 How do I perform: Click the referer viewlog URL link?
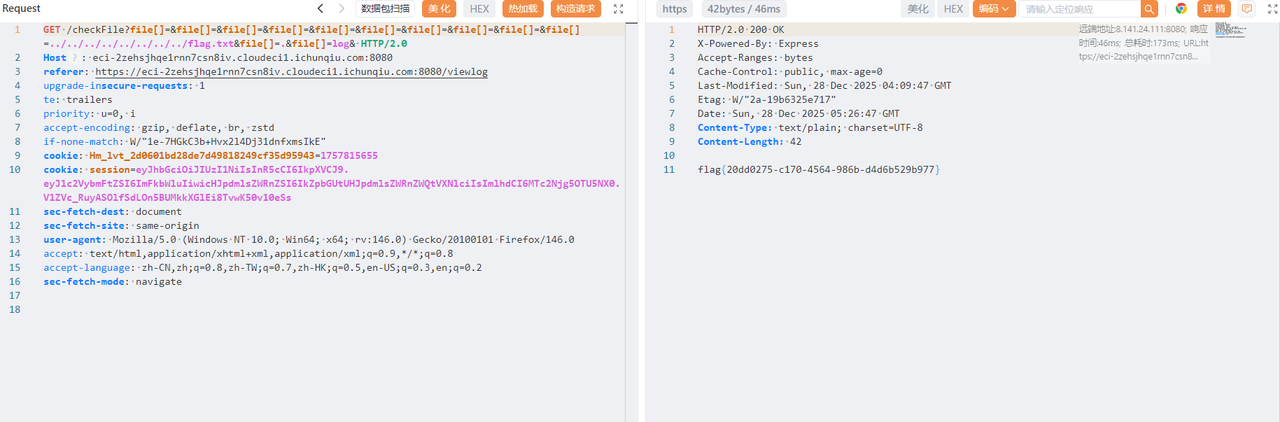[291, 72]
